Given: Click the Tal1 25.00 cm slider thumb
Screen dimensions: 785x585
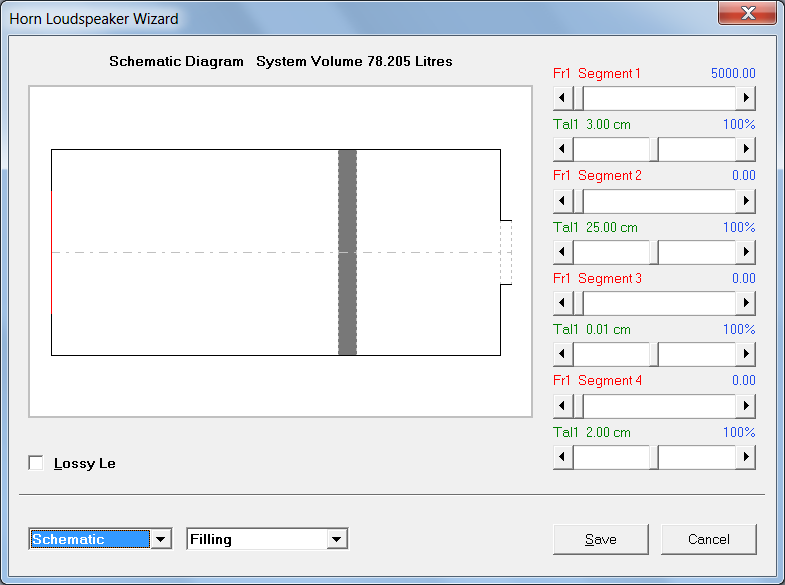Looking at the screenshot, I should point(654,251).
